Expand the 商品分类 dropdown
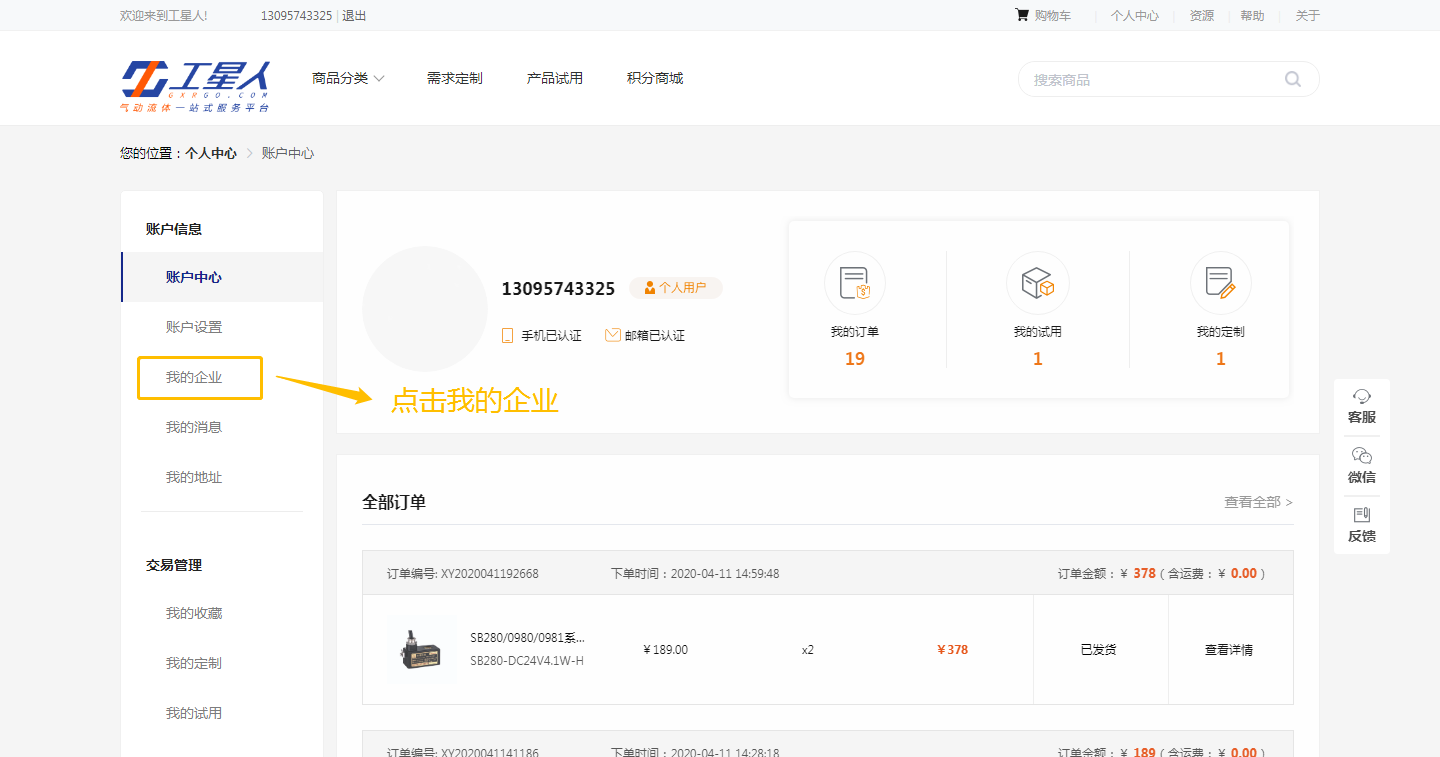1440x757 pixels. [x=348, y=78]
